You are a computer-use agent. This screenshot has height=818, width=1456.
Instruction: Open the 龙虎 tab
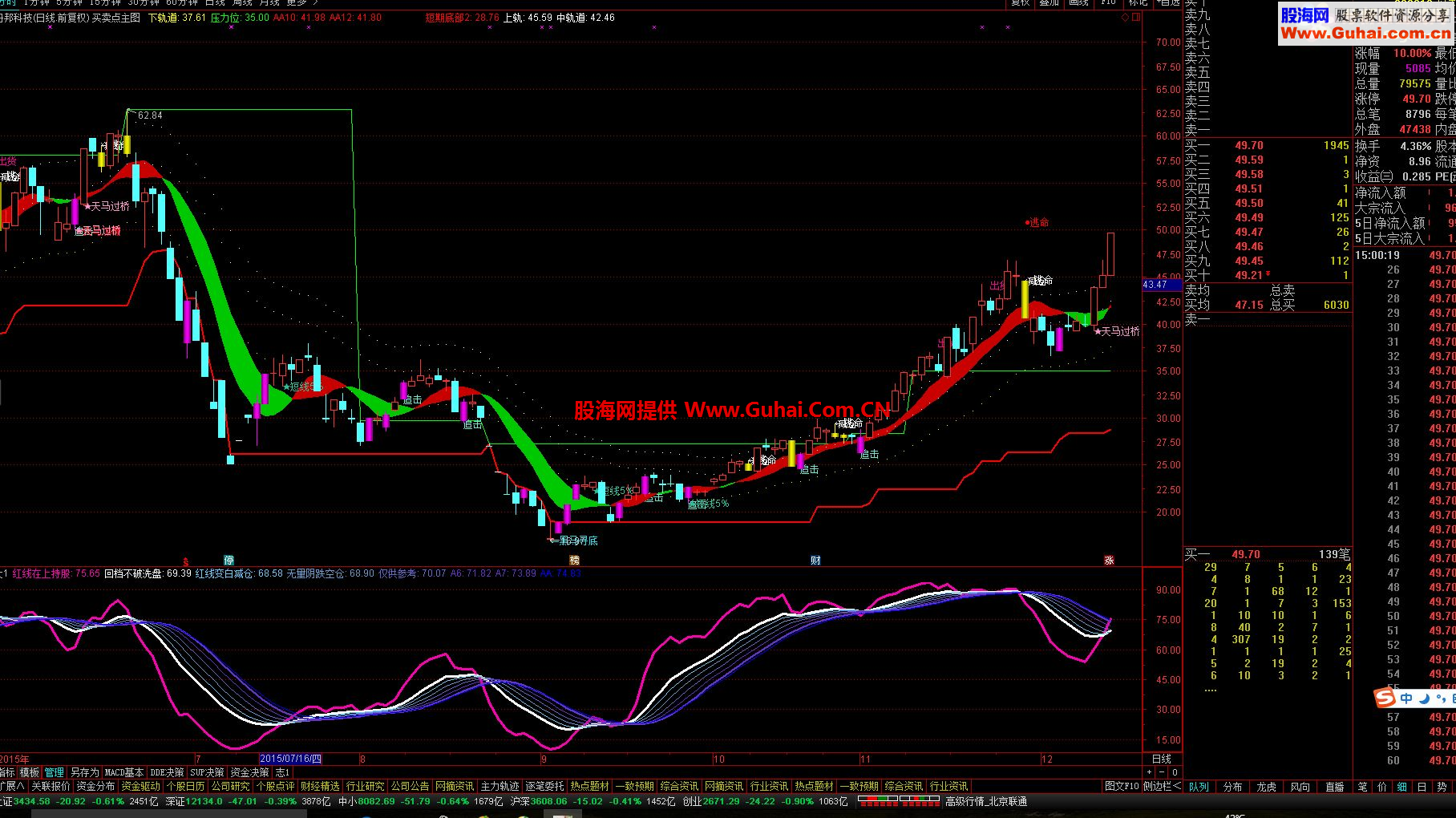point(1267,787)
